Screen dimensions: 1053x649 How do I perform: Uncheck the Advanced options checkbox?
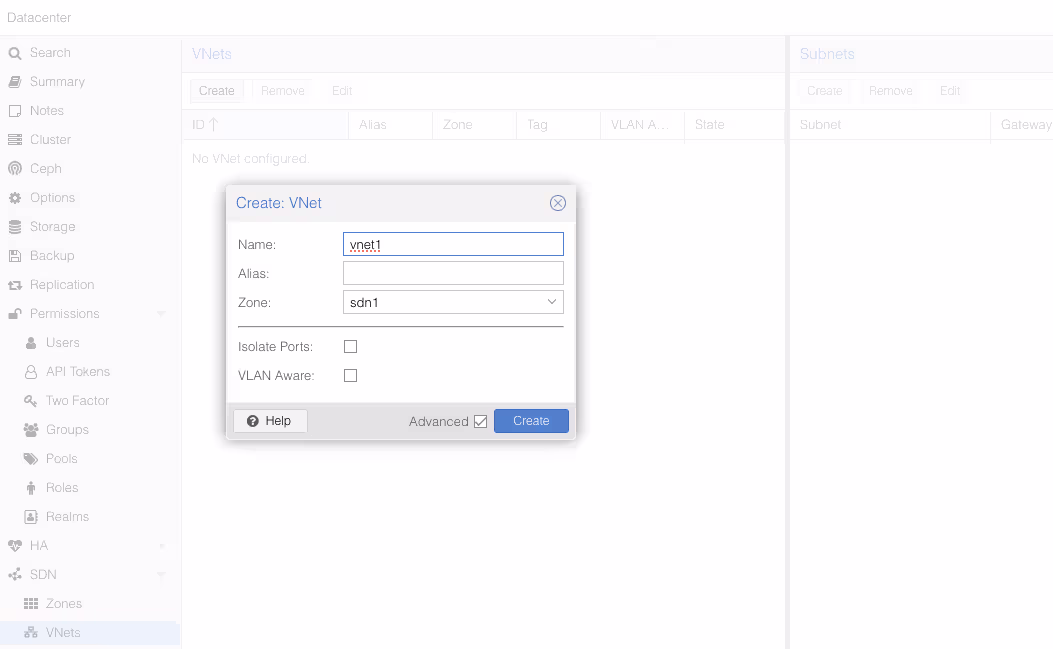[480, 422]
